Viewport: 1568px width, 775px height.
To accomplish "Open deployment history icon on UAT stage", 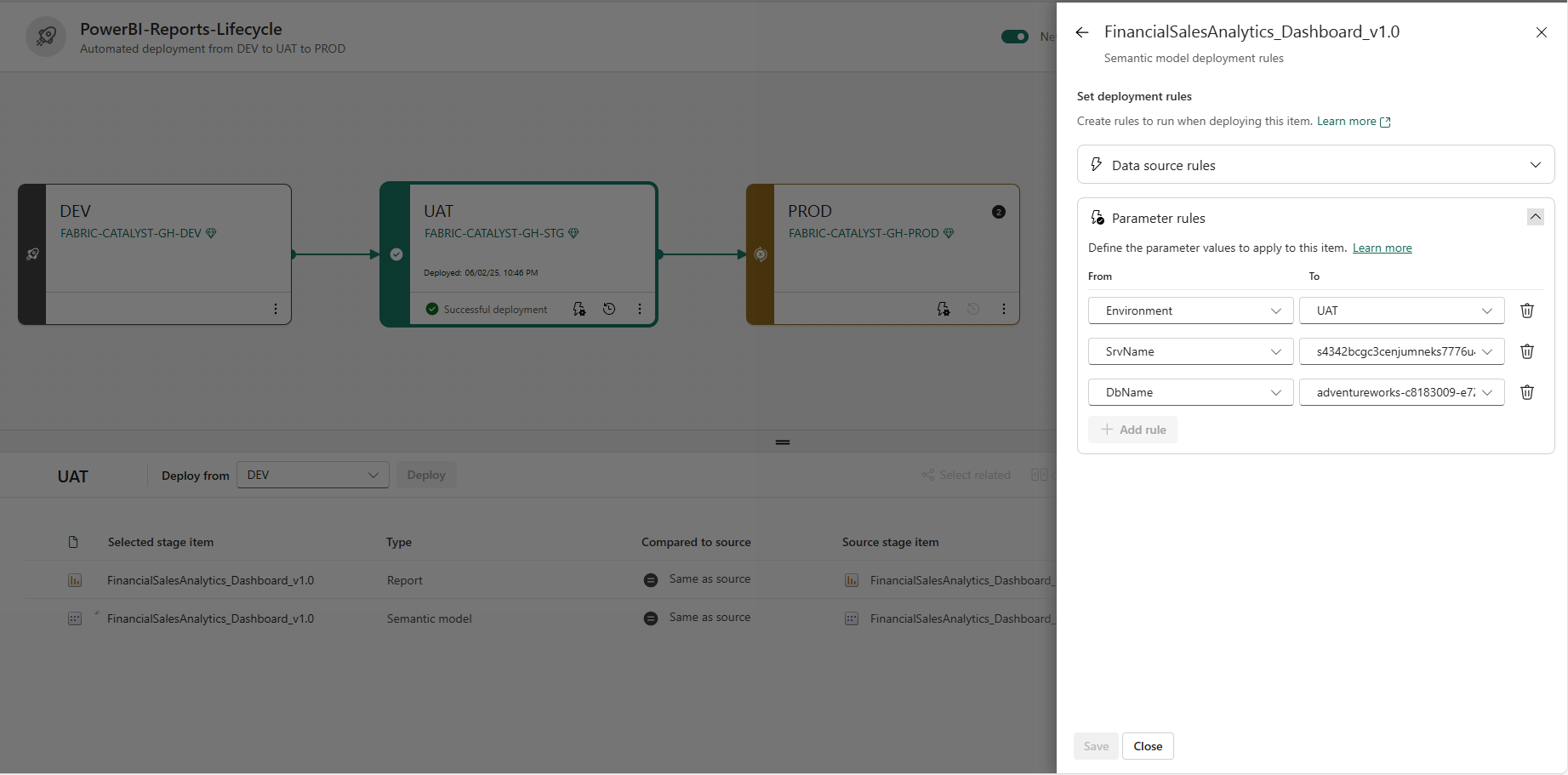I will point(609,309).
